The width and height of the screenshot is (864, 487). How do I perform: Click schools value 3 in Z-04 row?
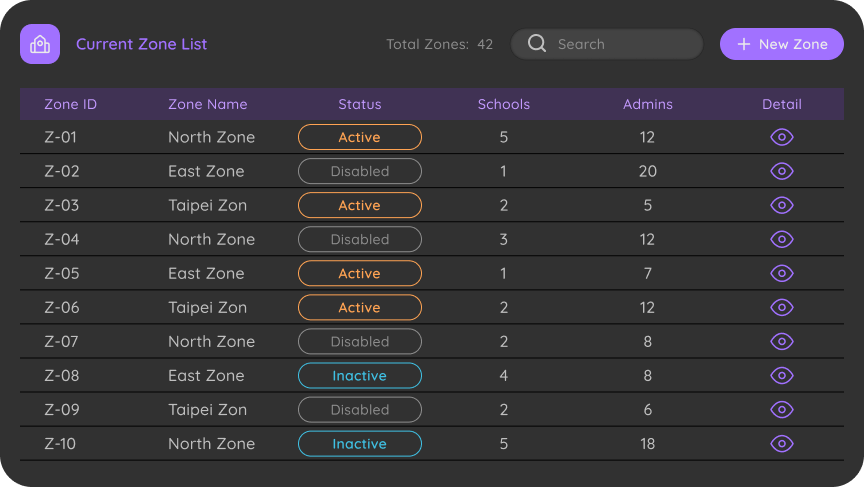504,239
